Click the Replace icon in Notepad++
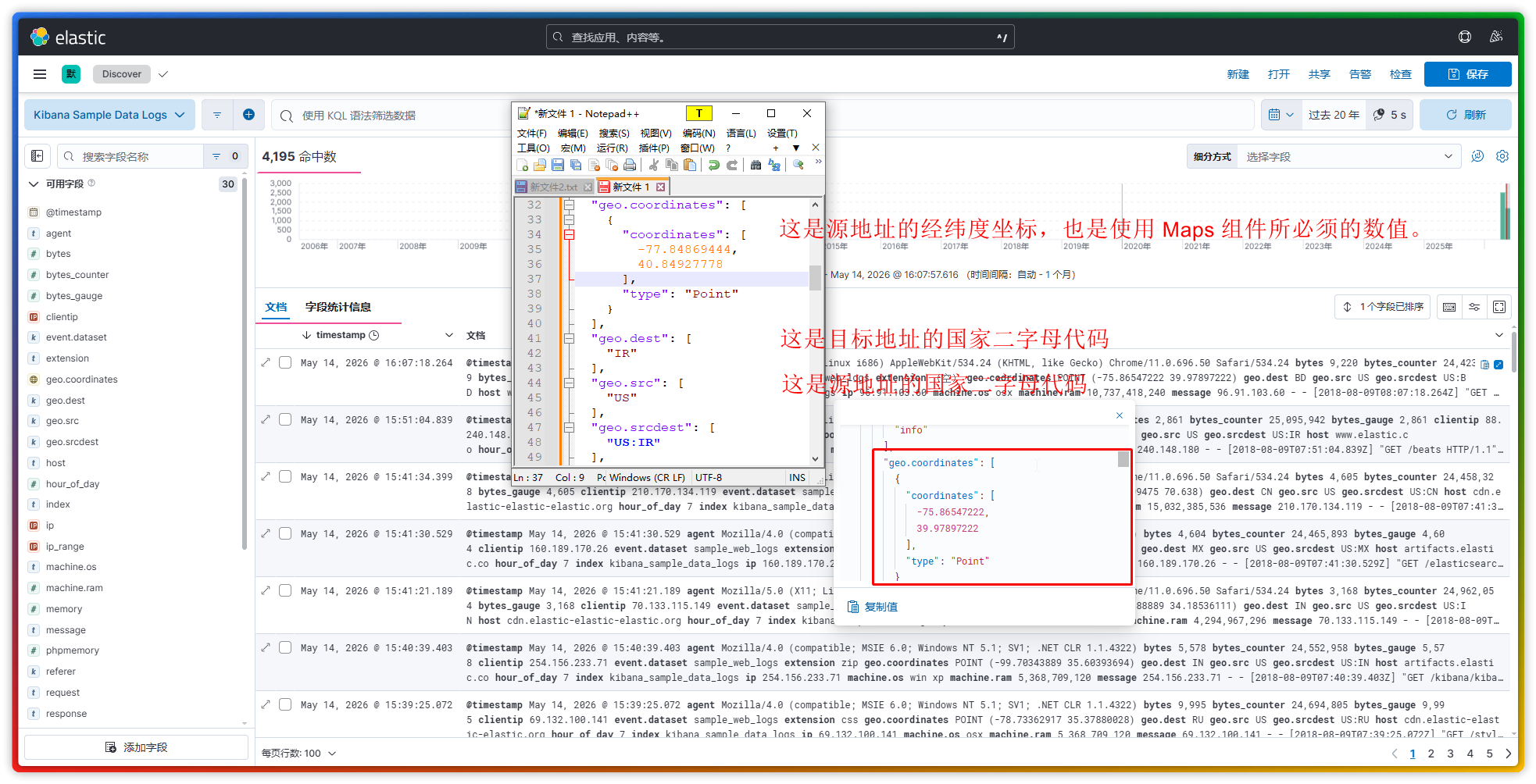This screenshot has width=1536, height=784. [774, 165]
